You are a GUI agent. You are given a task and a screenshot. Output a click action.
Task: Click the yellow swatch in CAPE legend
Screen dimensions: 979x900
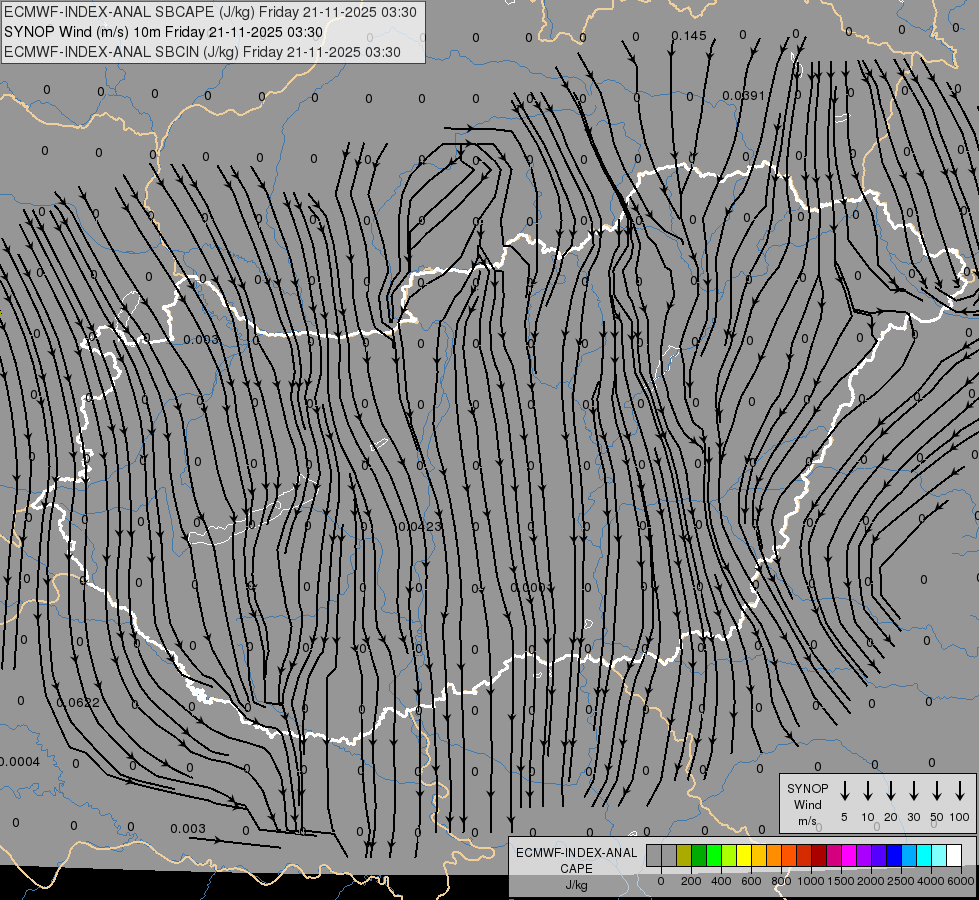point(744,855)
